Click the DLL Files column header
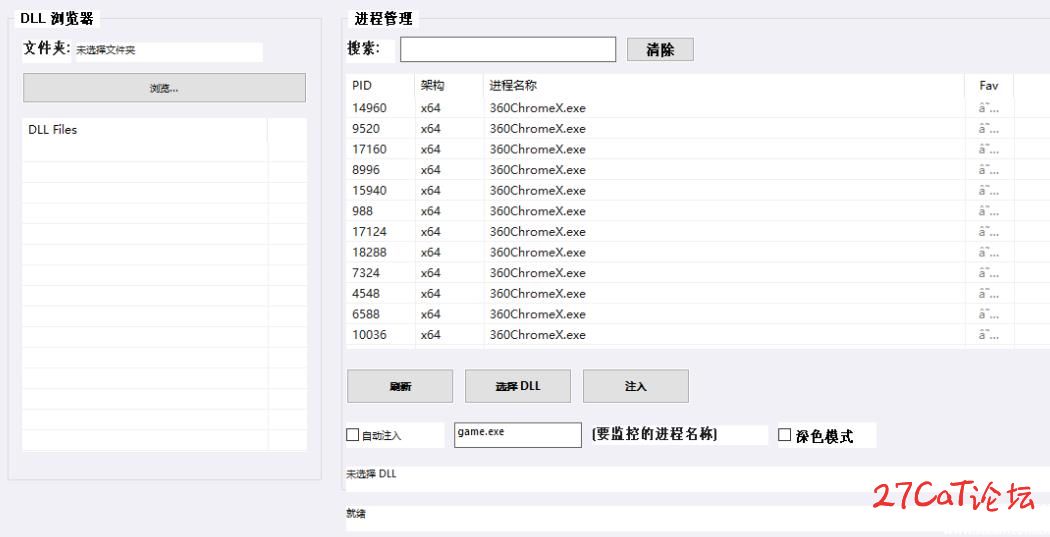The image size is (1050, 537). (x=145, y=130)
